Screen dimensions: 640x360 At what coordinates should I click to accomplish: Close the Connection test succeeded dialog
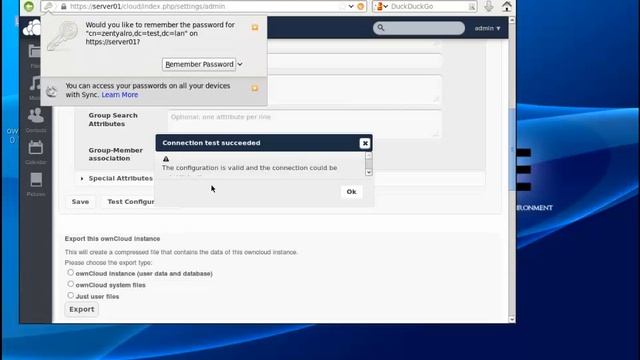pyautogui.click(x=365, y=143)
